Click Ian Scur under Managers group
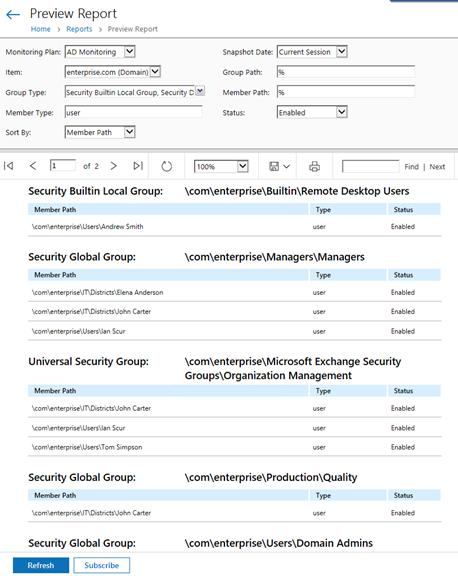The height and width of the screenshot is (576, 458). point(78,331)
